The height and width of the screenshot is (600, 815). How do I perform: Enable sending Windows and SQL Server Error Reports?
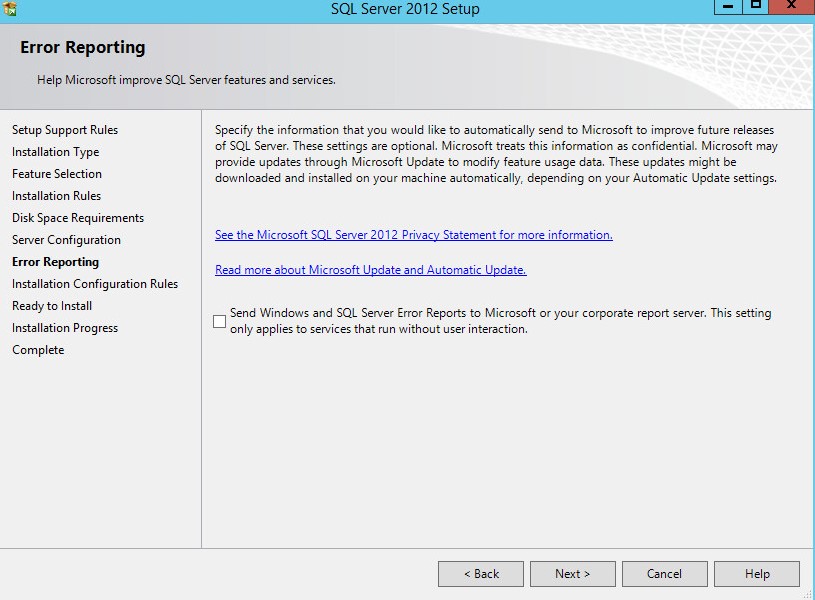coord(219,321)
